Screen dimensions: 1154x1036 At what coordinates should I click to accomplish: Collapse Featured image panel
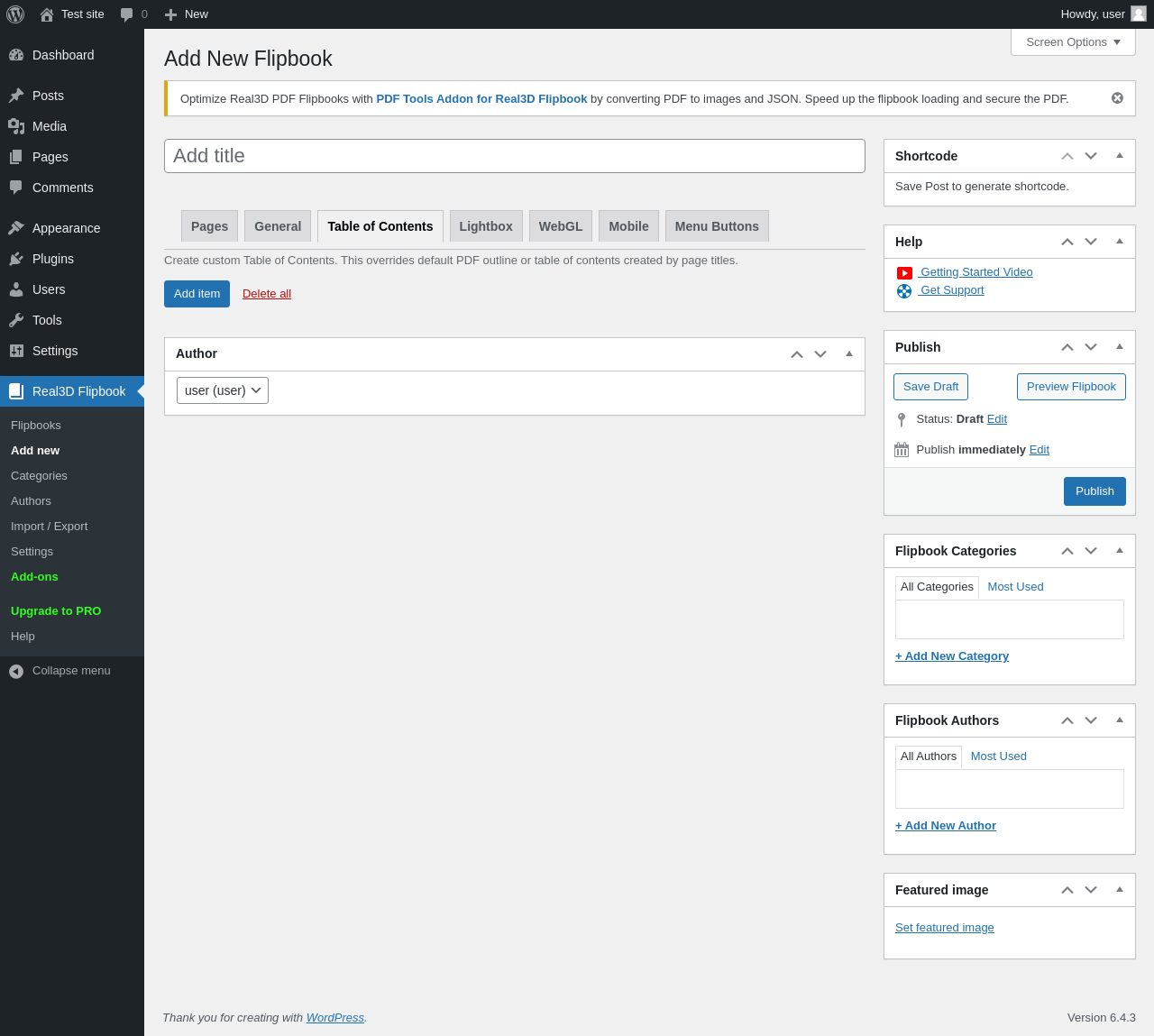coord(1120,890)
